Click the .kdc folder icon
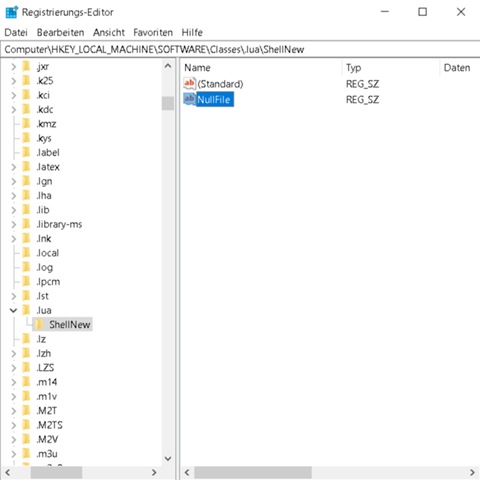This screenshot has height=480, width=480. click(26, 109)
